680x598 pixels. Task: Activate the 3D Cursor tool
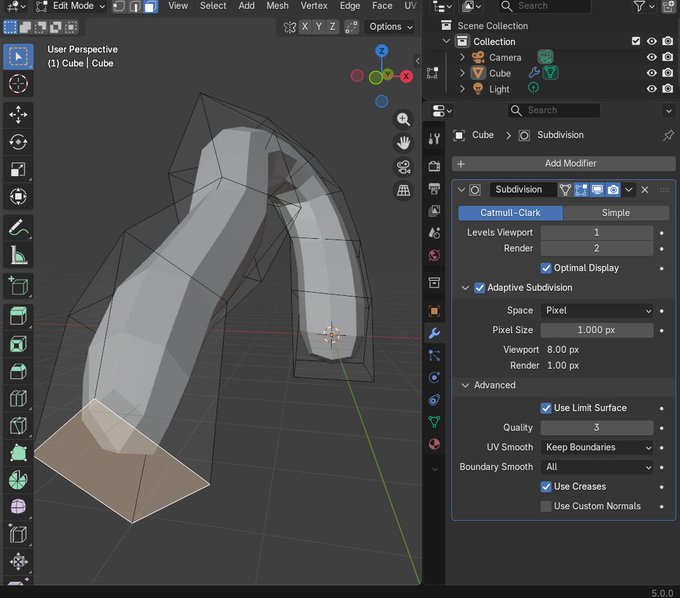(18, 84)
